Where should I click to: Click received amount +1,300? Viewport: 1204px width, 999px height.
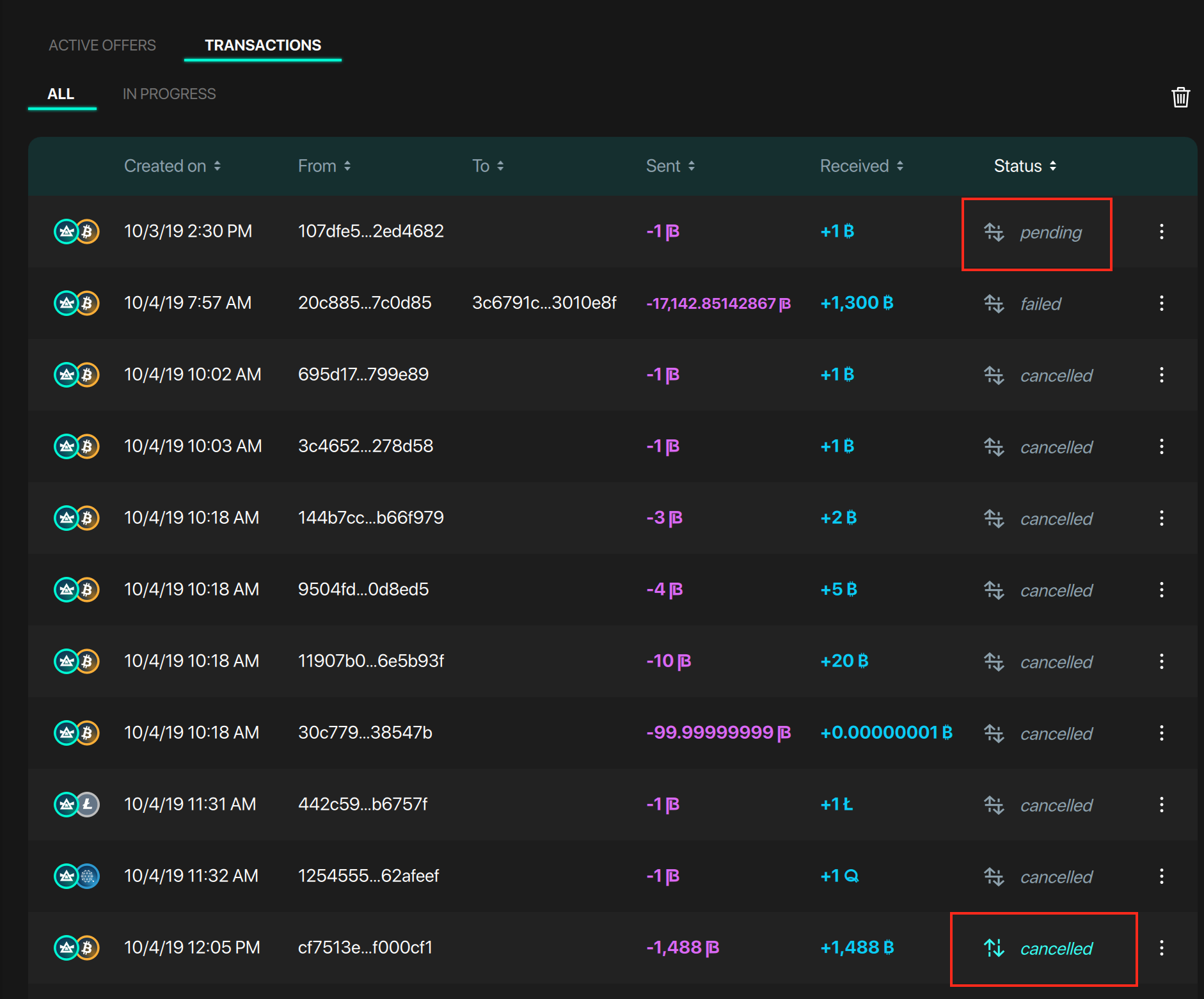[x=857, y=303]
